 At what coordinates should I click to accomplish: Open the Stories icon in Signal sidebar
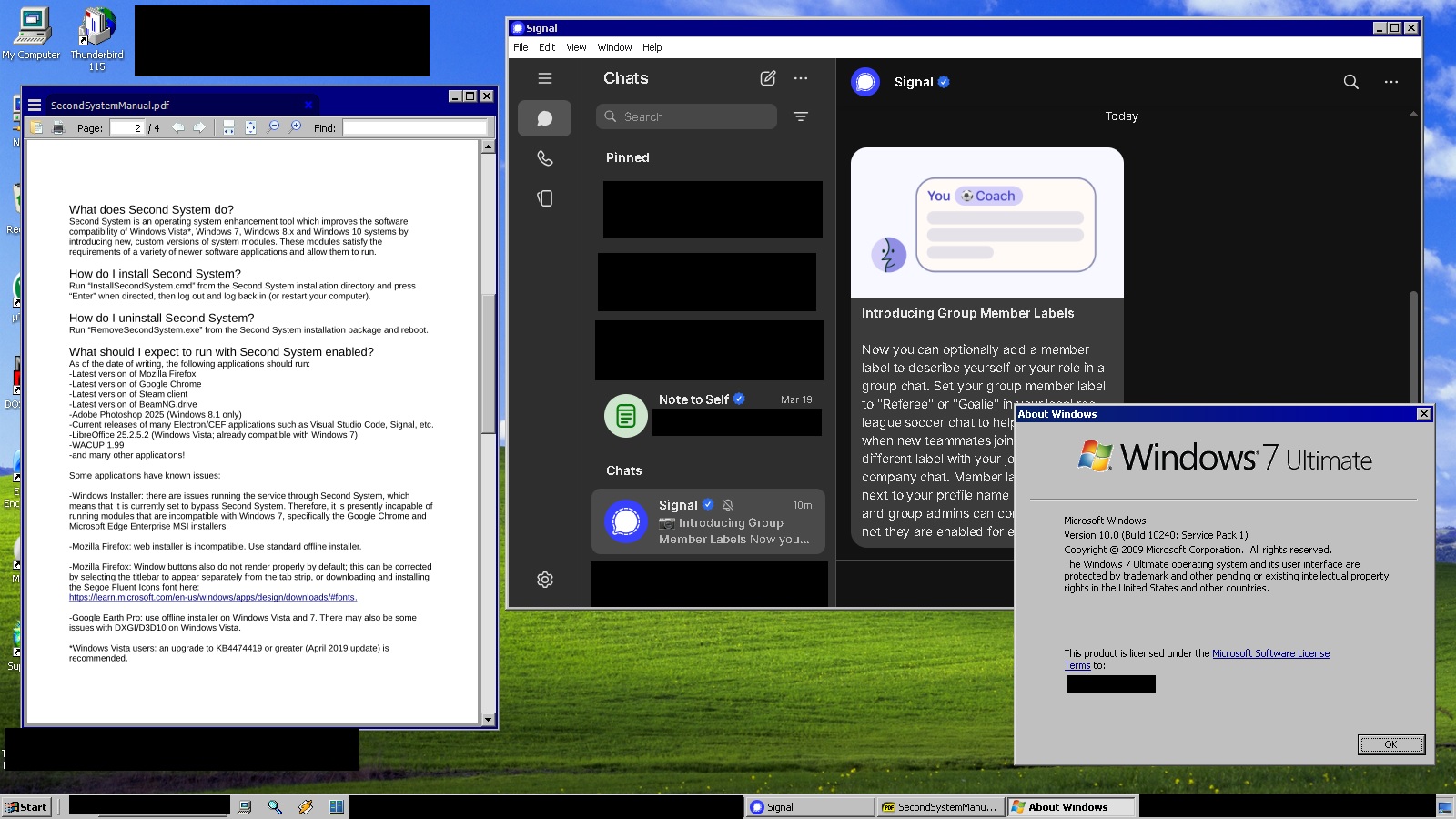pyautogui.click(x=544, y=198)
